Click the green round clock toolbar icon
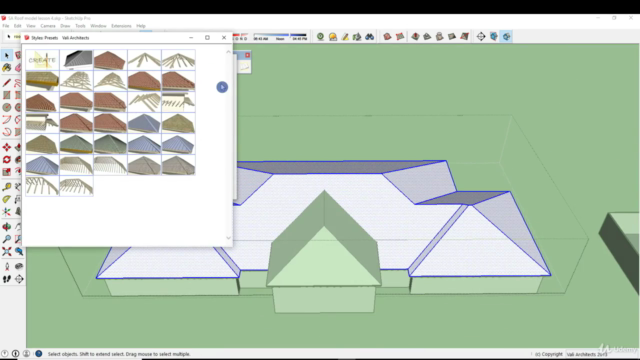Image resolution: width=640 pixels, height=360 pixels. coord(320,37)
